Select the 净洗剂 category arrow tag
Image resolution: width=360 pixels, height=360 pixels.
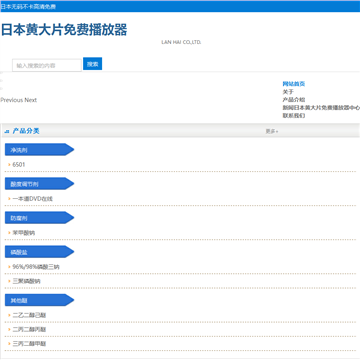coord(39,150)
